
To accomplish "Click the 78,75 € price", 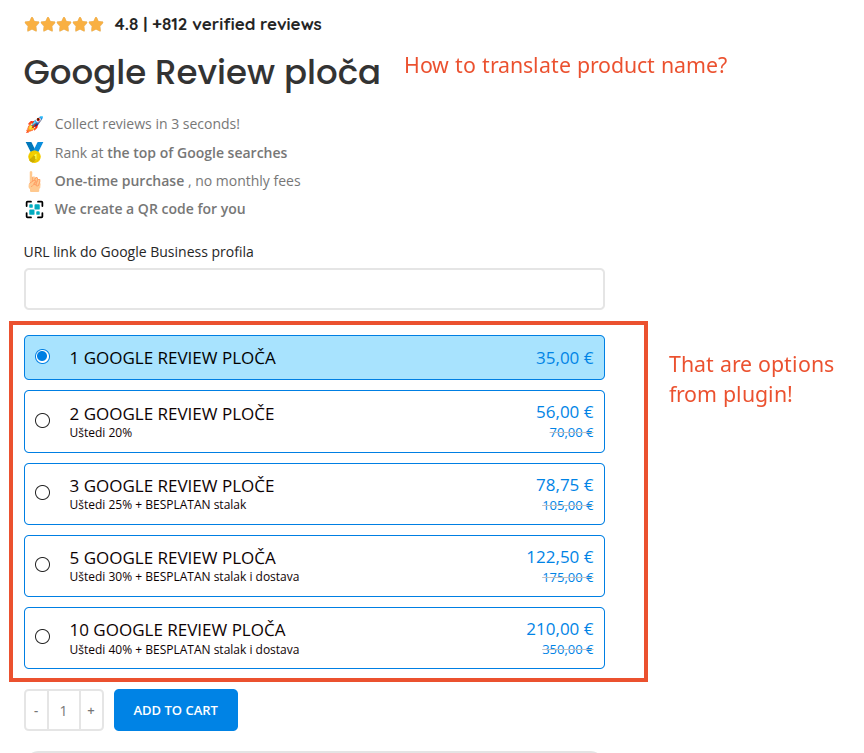I will tap(565, 485).
